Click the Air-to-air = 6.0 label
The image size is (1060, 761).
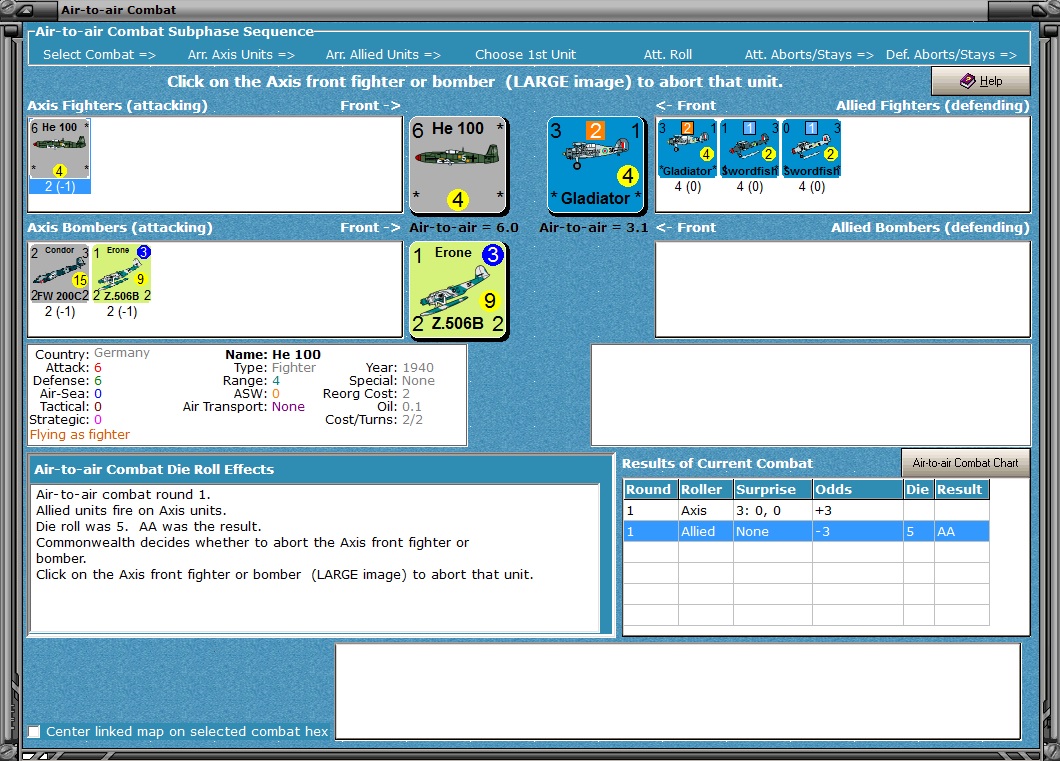pyautogui.click(x=464, y=228)
